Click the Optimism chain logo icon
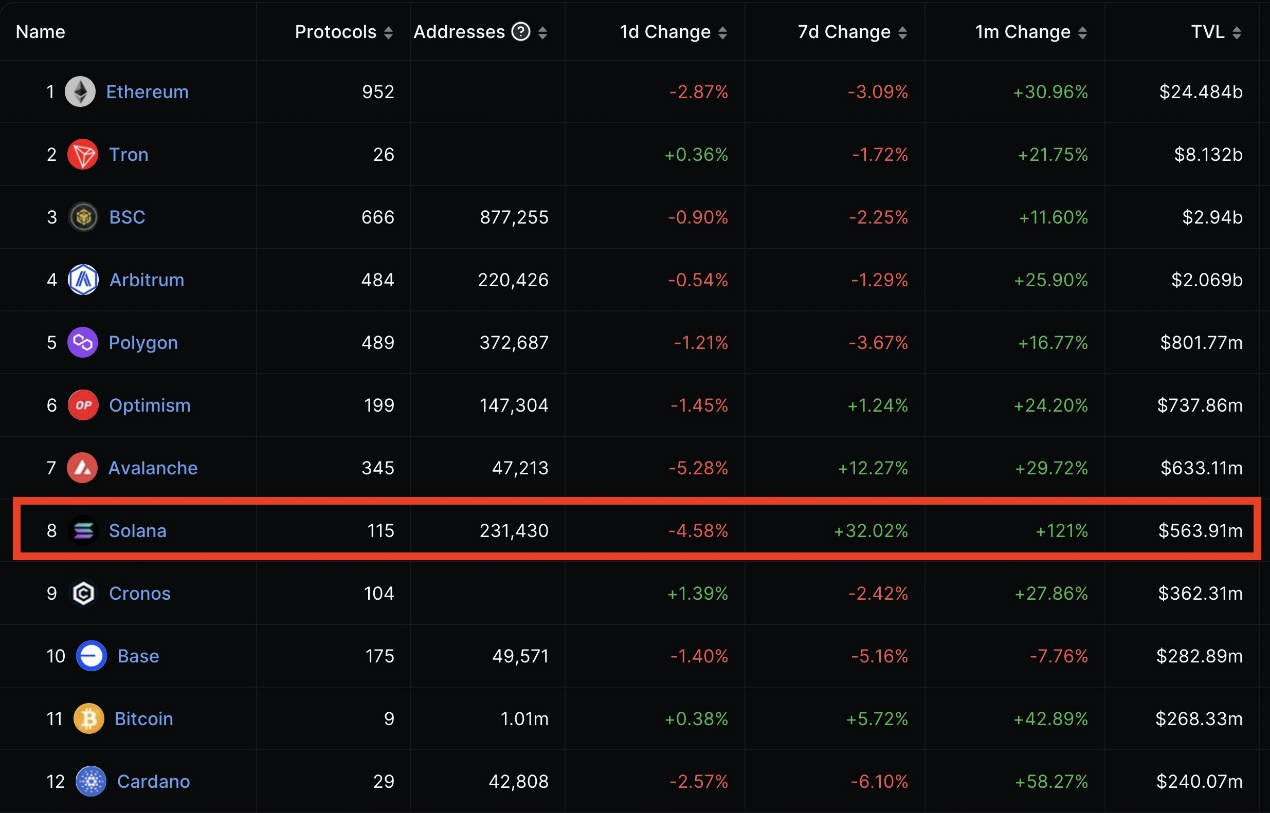 pyautogui.click(x=83, y=405)
